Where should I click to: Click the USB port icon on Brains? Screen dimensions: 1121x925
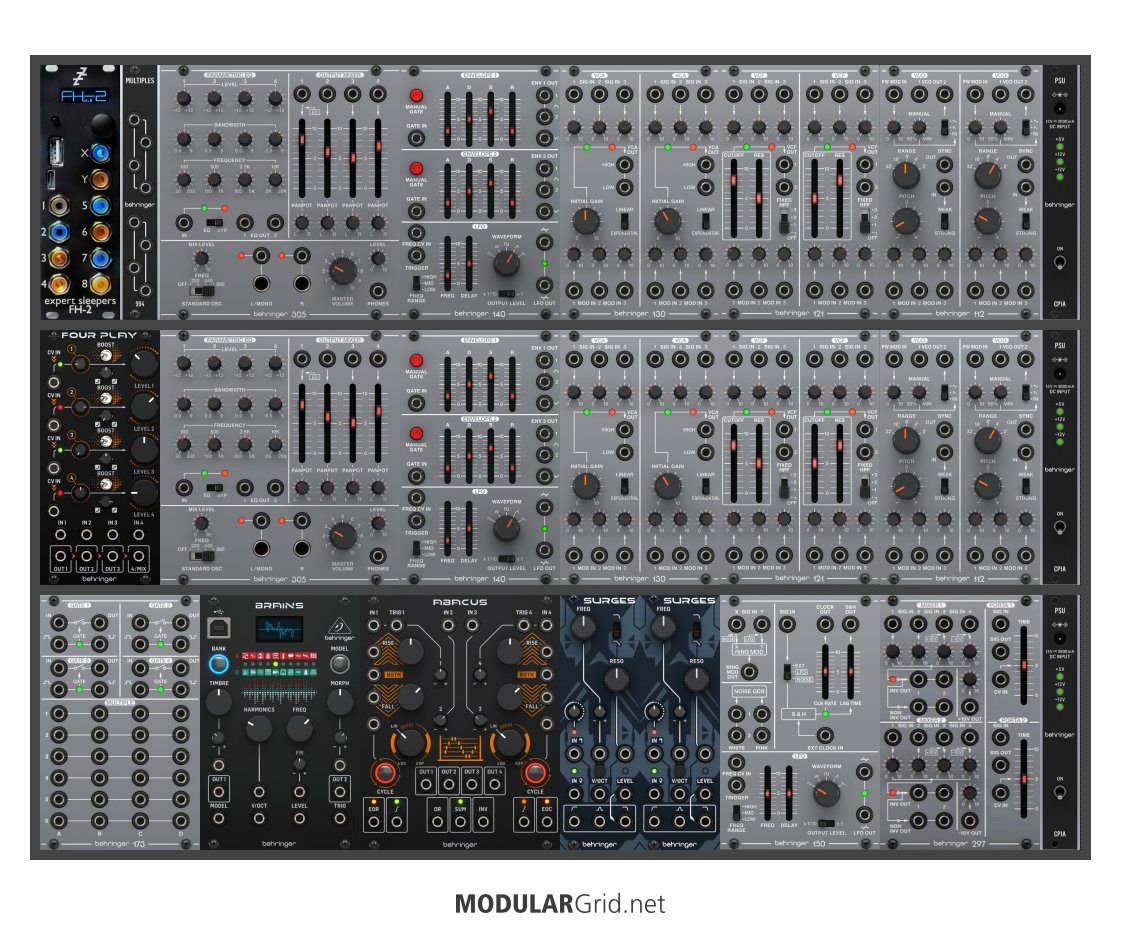pos(220,626)
